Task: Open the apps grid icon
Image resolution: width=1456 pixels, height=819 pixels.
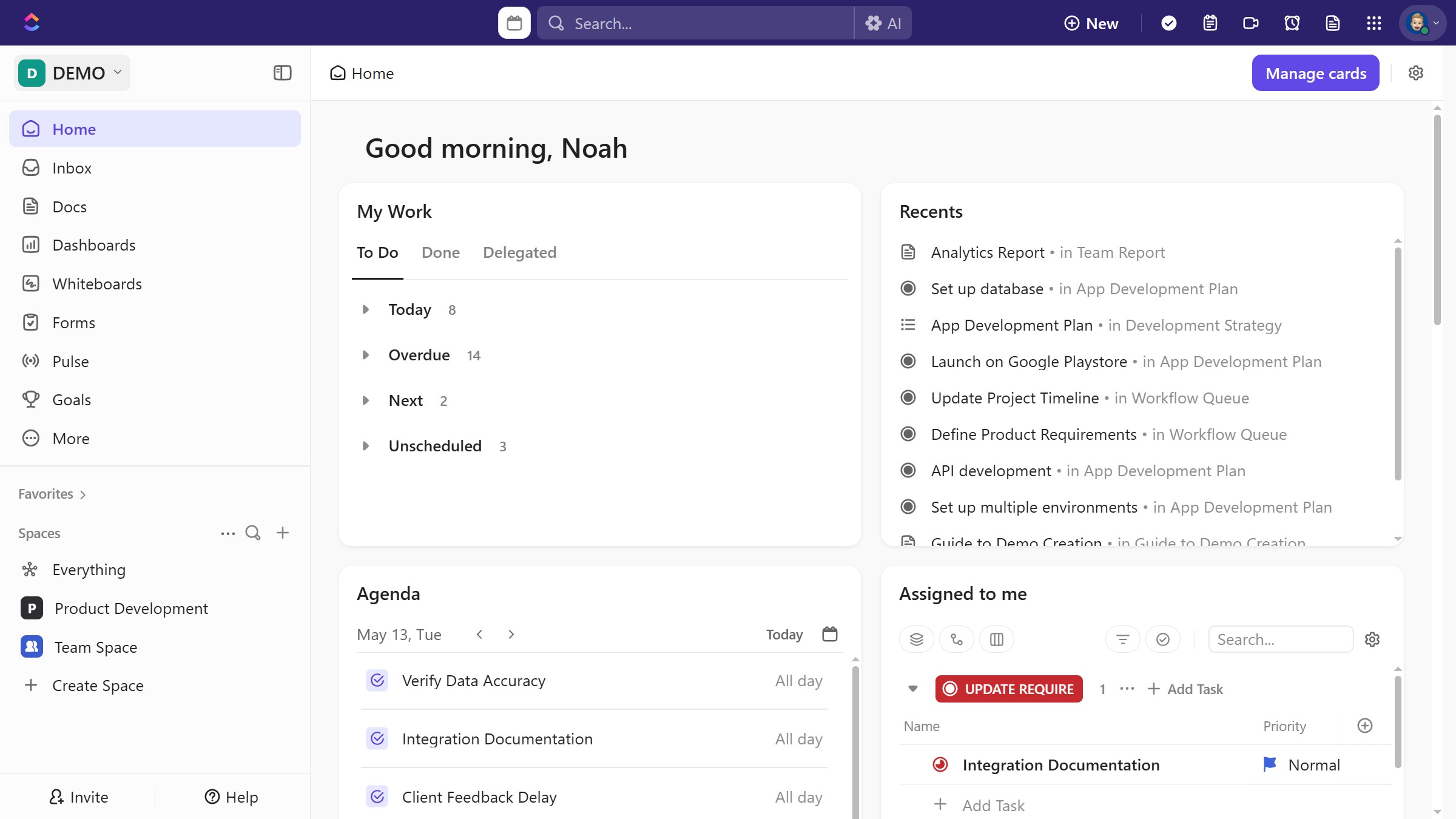Action: [1373, 23]
